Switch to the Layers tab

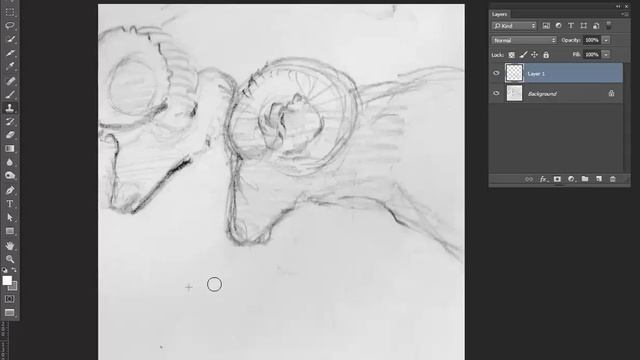click(x=499, y=14)
